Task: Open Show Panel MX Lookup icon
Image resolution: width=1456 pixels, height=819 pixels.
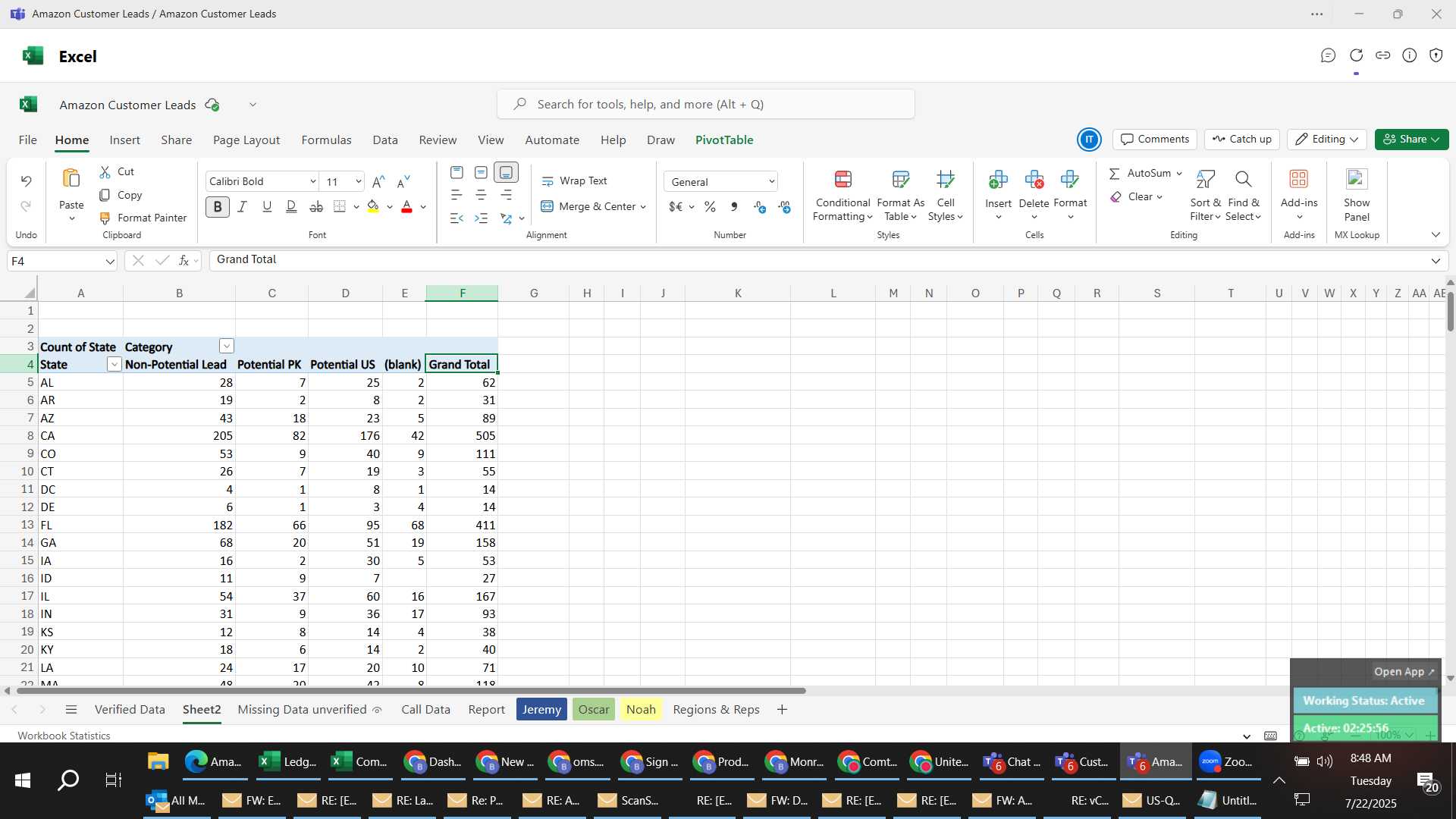Action: click(x=1357, y=179)
